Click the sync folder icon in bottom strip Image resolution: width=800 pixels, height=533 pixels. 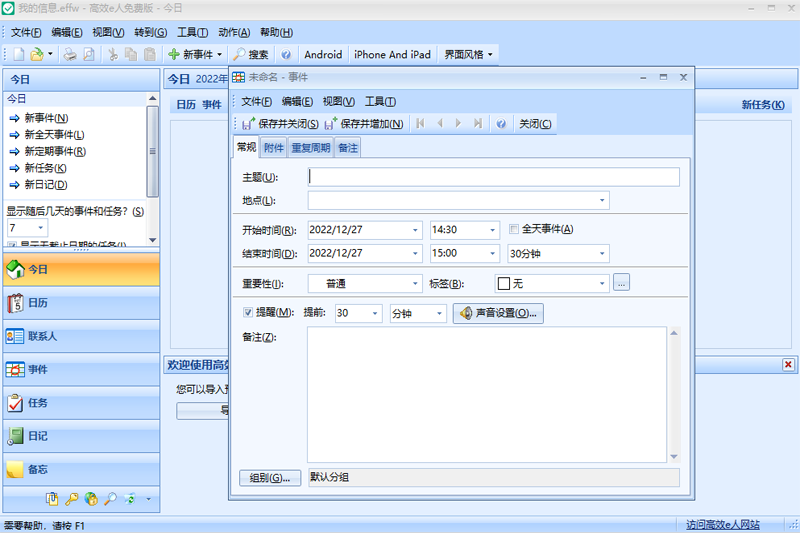pyautogui.click(x=130, y=499)
